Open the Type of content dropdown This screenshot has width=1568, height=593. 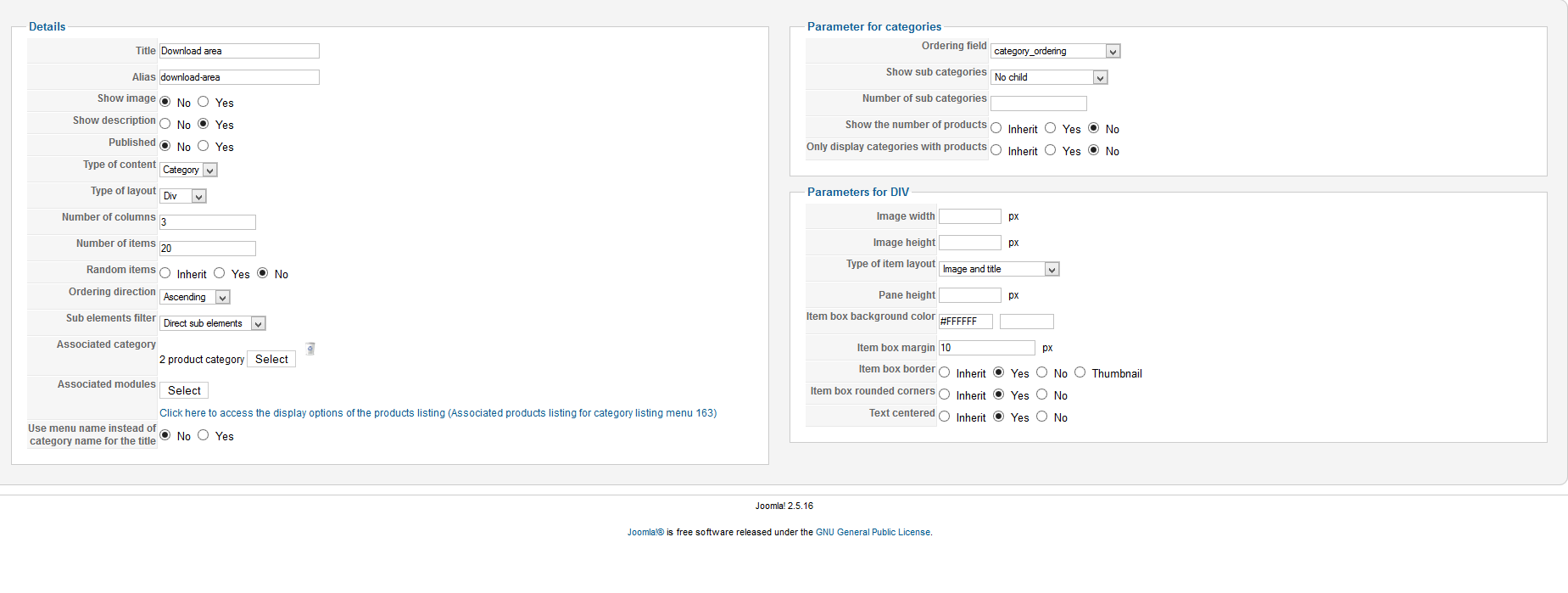point(188,170)
